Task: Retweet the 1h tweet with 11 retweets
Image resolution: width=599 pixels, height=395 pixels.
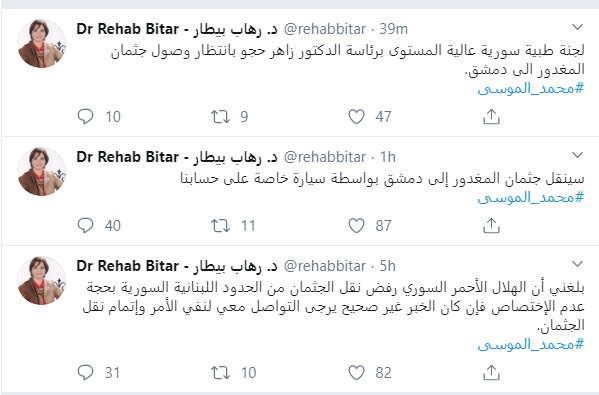Action: pos(220,225)
